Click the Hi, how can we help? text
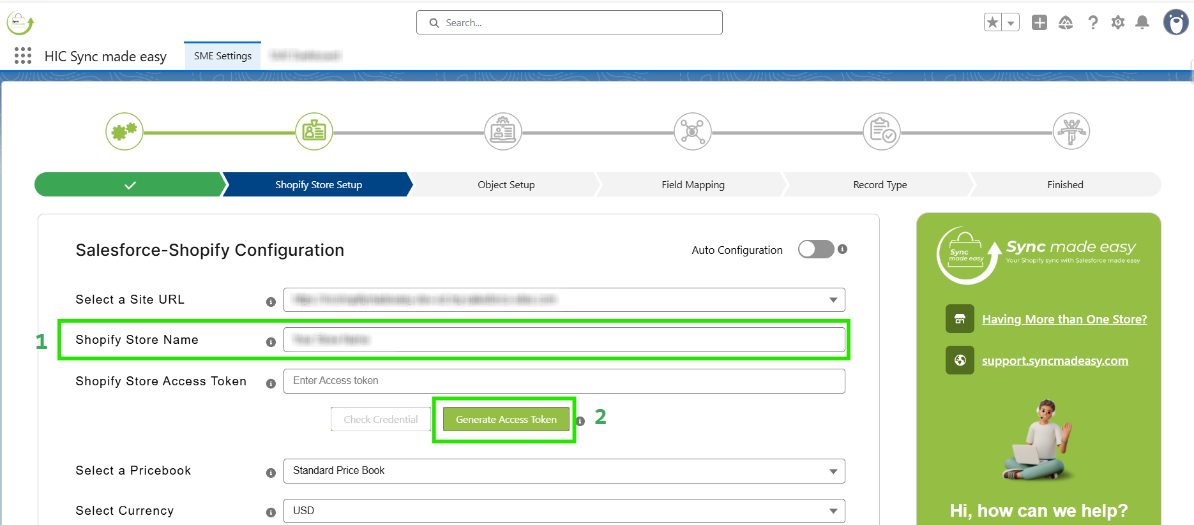This screenshot has width=1194, height=525. click(1039, 510)
